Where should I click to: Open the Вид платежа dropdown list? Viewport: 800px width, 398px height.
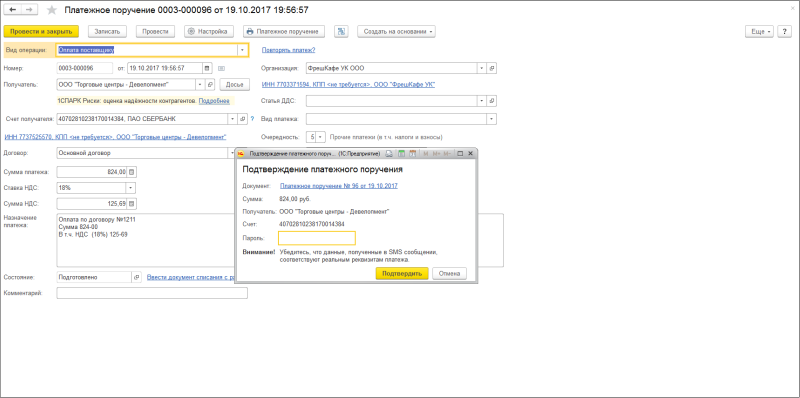click(492, 119)
